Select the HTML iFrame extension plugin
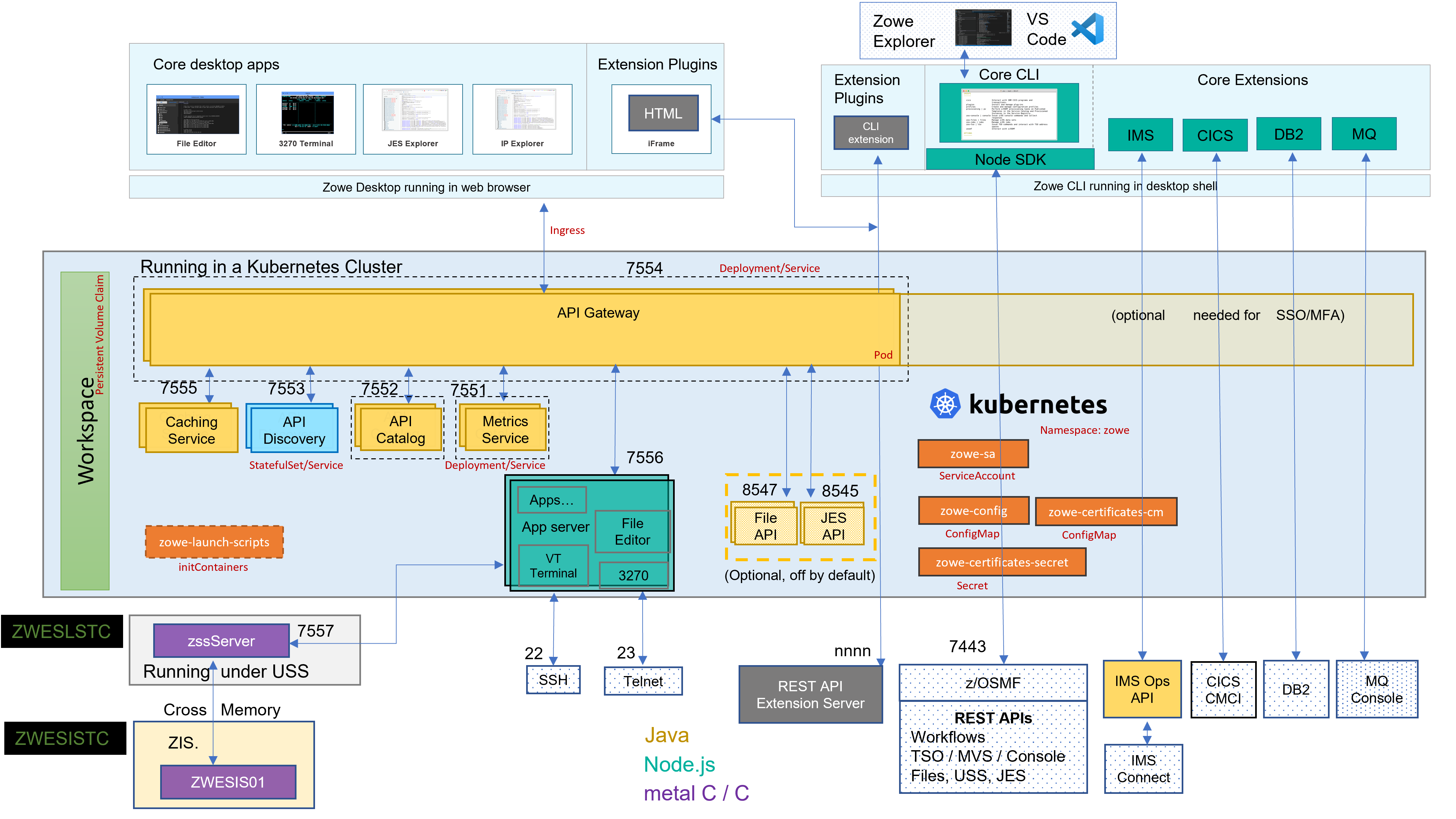This screenshot has height=819, width=1456. 663,113
